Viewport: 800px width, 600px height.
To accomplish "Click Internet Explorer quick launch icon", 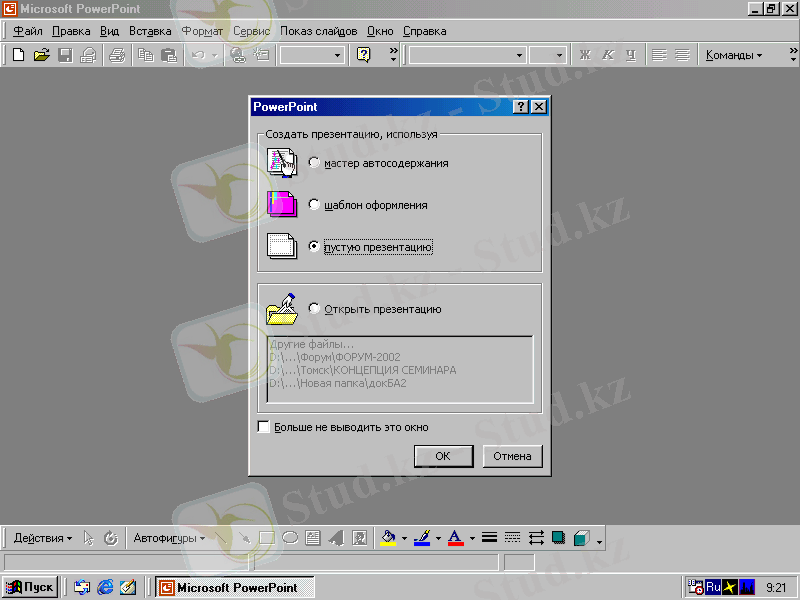I will [105, 587].
